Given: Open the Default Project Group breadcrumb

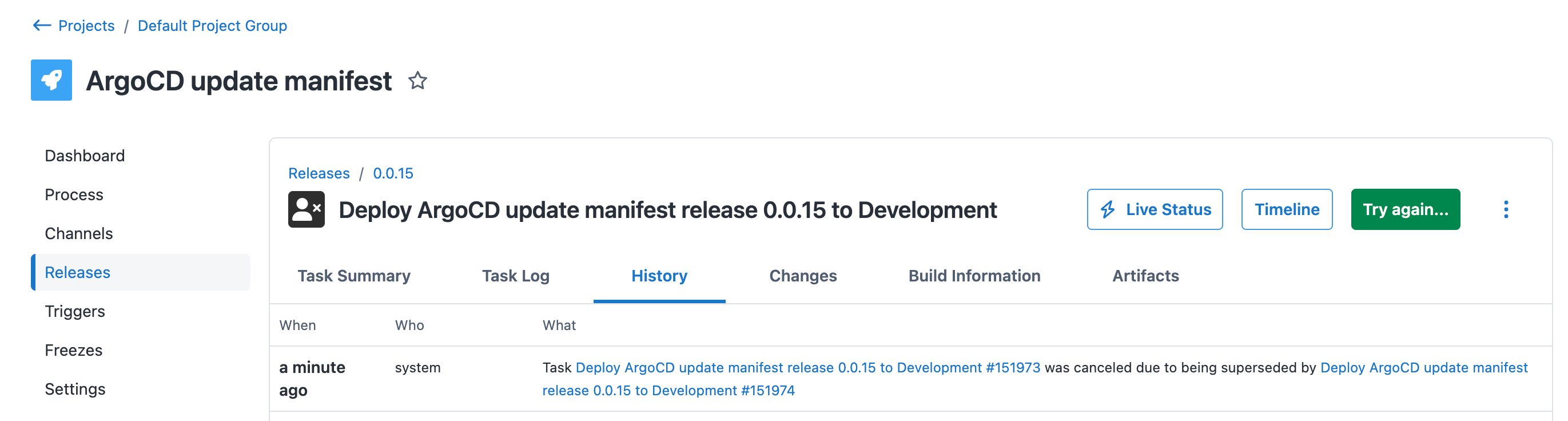Looking at the screenshot, I should tap(212, 26).
